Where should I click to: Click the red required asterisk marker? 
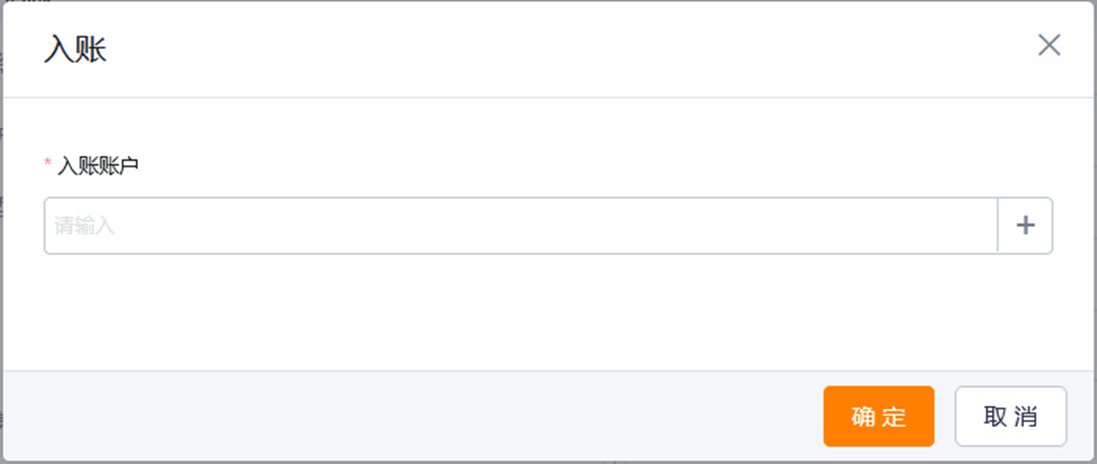click(x=48, y=162)
